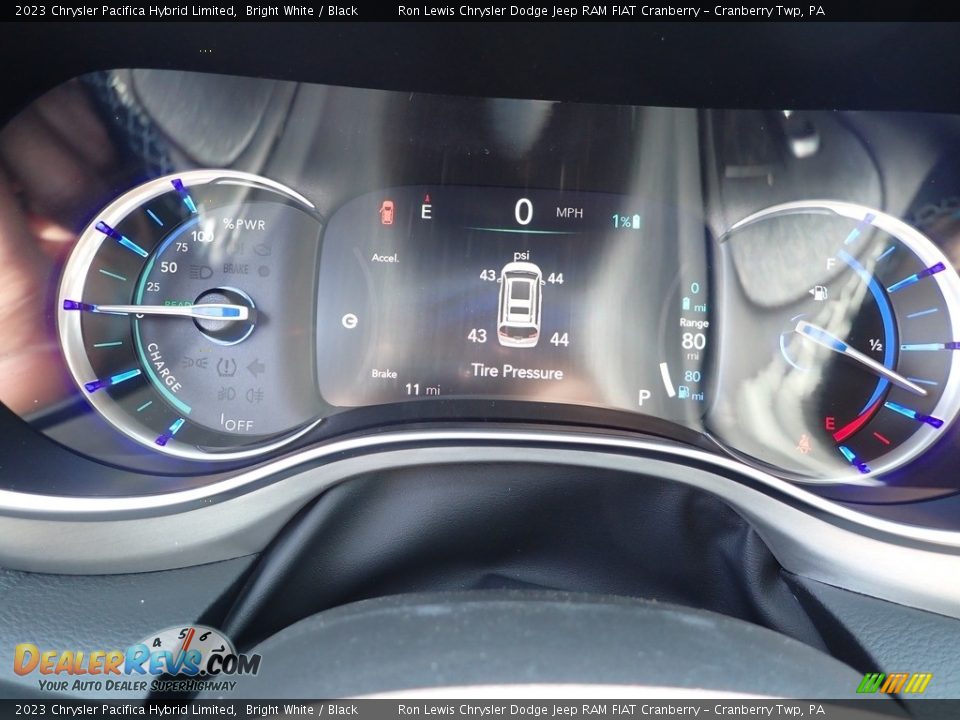960x720 pixels.
Task: Tap the fuel pump icon beside 80 mi
Action: coord(683,392)
